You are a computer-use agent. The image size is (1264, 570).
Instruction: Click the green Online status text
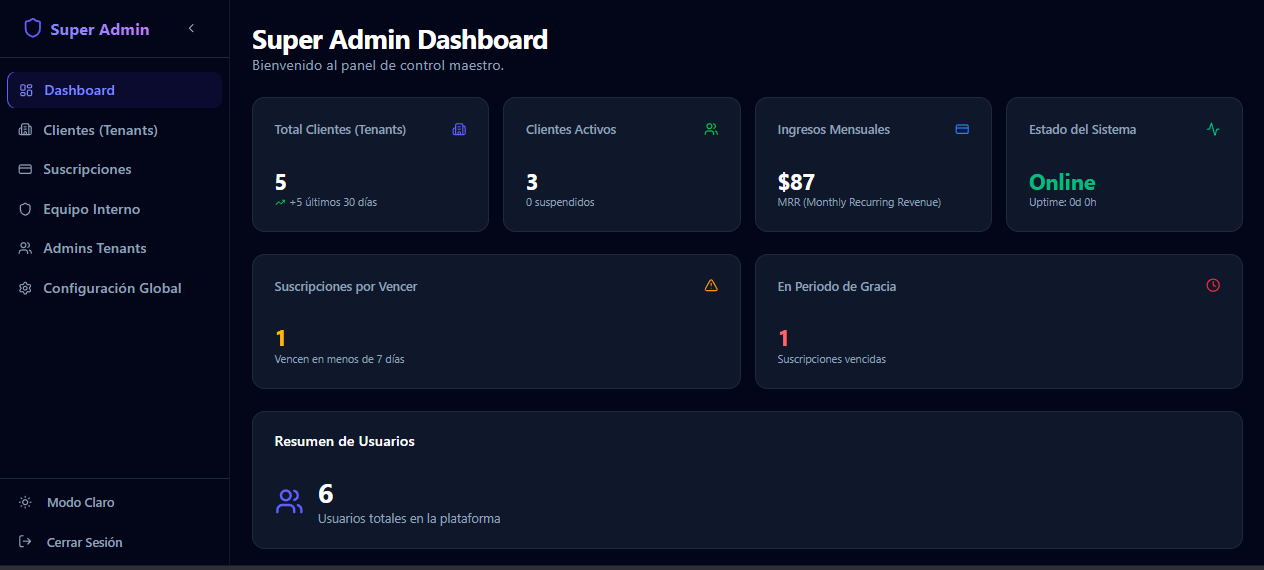tap(1062, 182)
